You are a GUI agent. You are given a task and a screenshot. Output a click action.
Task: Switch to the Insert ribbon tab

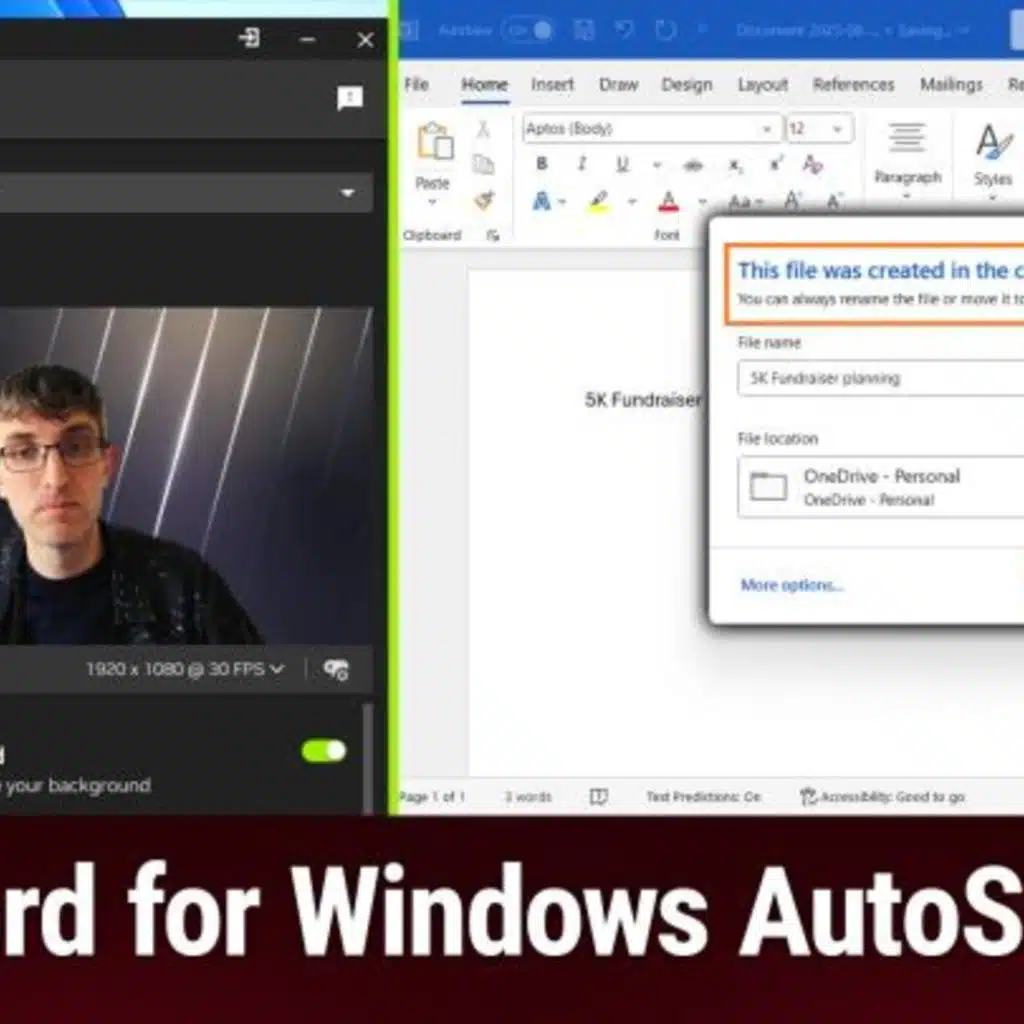click(x=552, y=85)
